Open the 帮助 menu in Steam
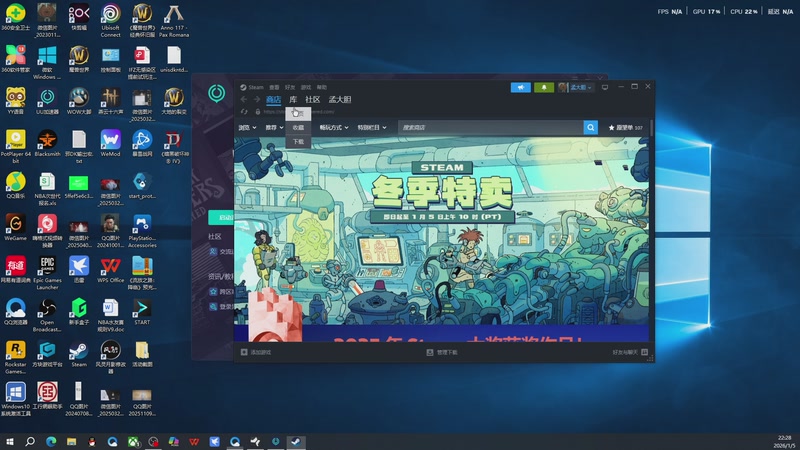The height and width of the screenshot is (450, 800). [x=321, y=87]
